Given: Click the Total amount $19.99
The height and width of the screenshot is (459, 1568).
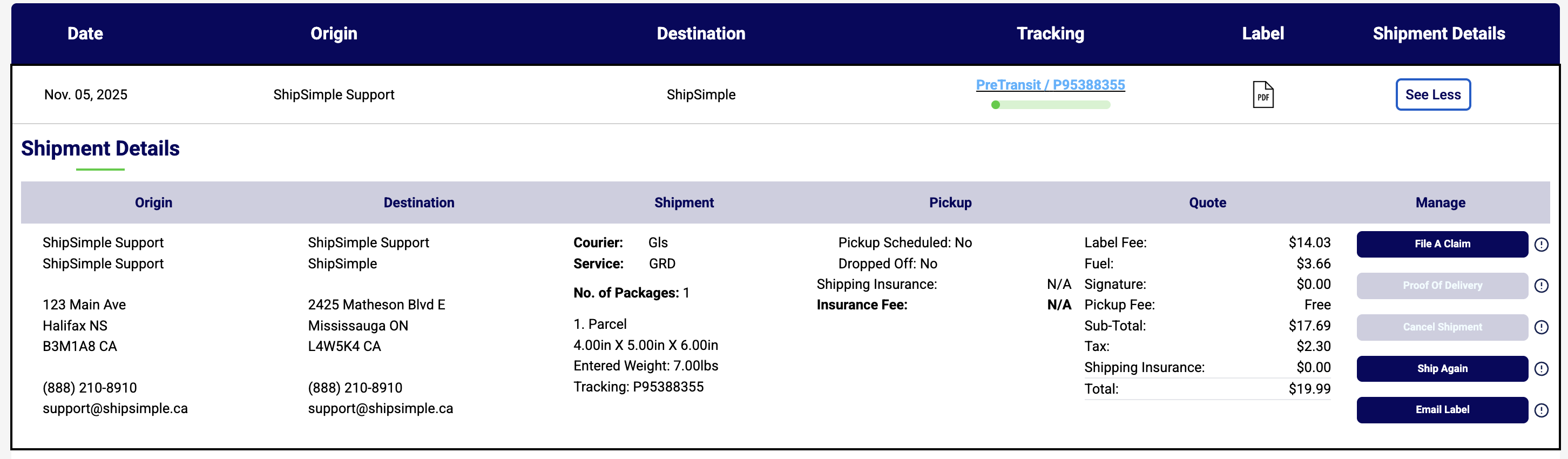Looking at the screenshot, I should click(x=1309, y=389).
